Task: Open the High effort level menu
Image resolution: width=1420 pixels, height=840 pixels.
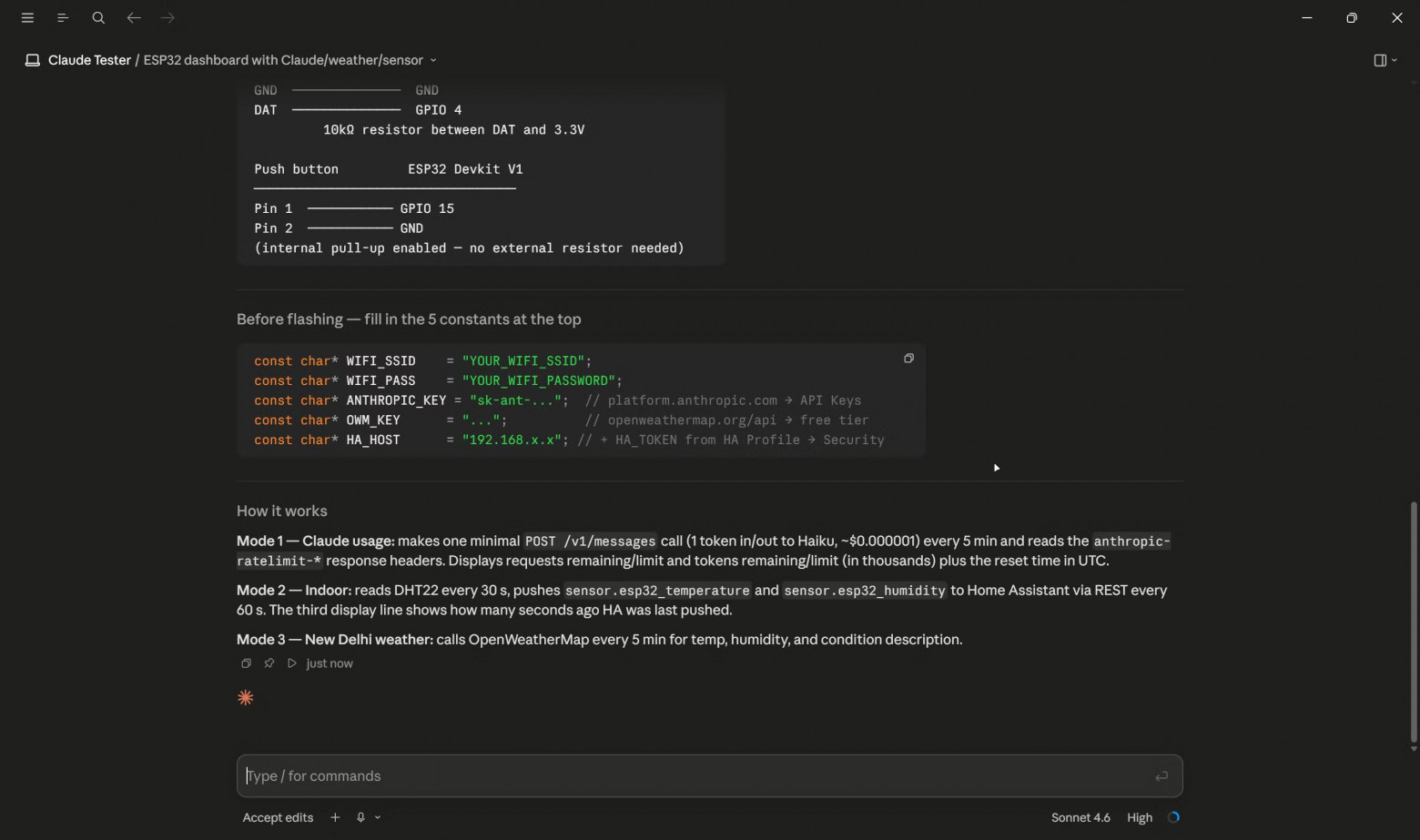Action: click(x=1140, y=817)
